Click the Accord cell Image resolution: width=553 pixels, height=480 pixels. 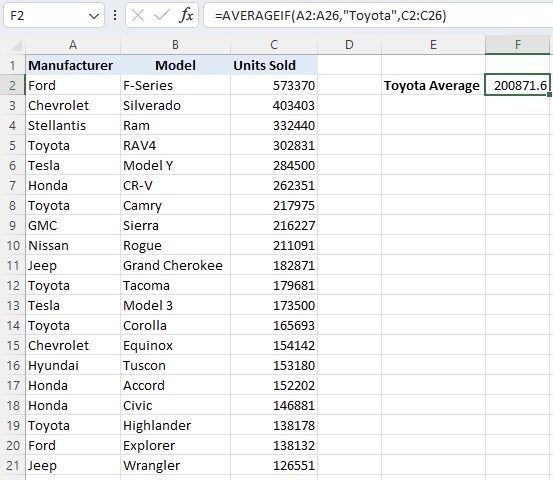coord(175,385)
